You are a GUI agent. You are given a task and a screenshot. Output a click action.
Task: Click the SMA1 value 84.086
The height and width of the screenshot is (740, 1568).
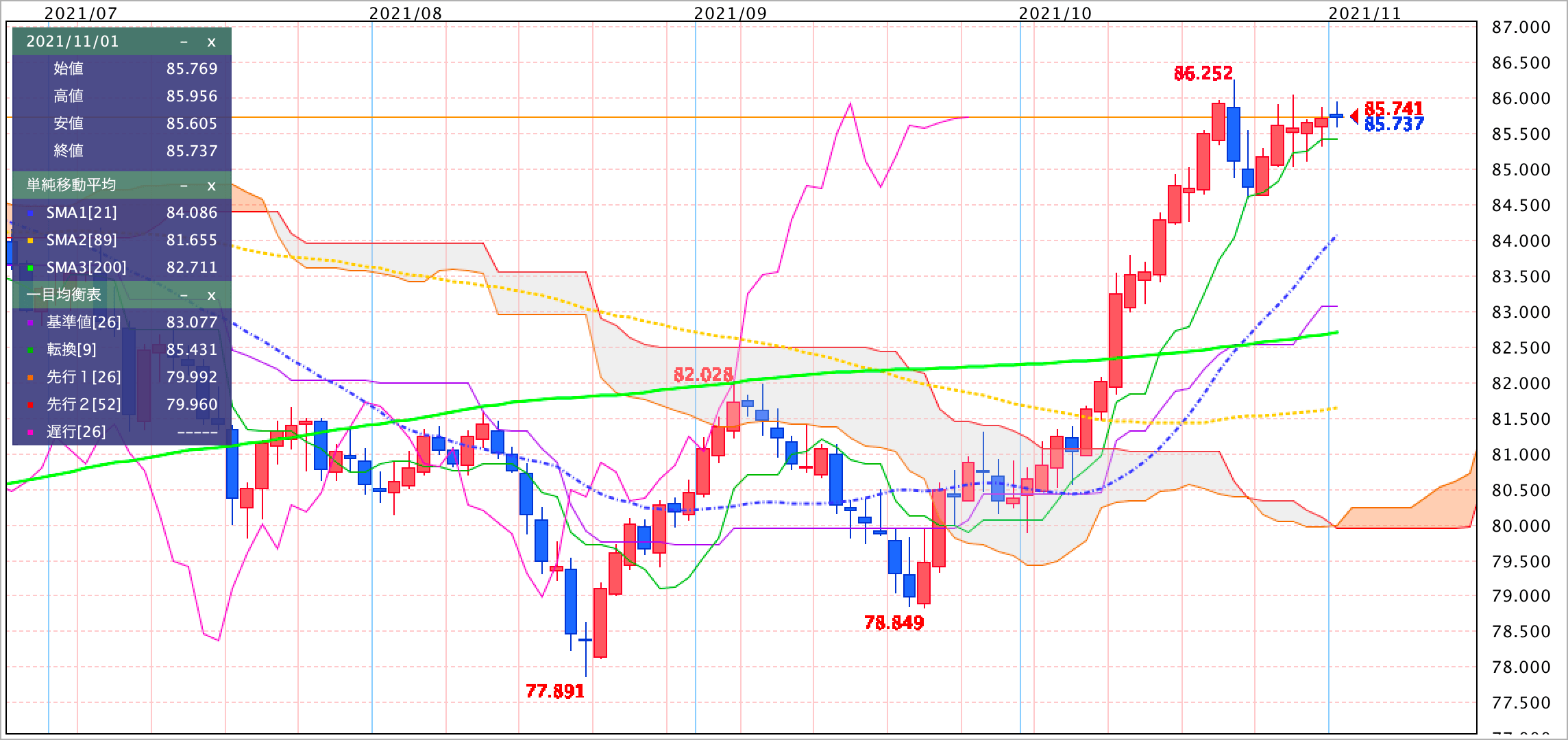click(192, 212)
